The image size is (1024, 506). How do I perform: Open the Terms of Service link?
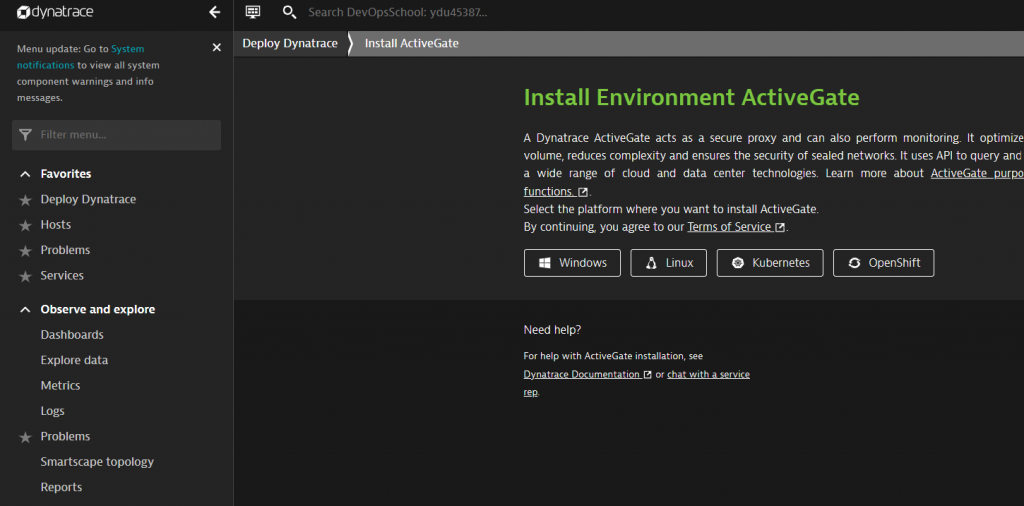tap(729, 227)
